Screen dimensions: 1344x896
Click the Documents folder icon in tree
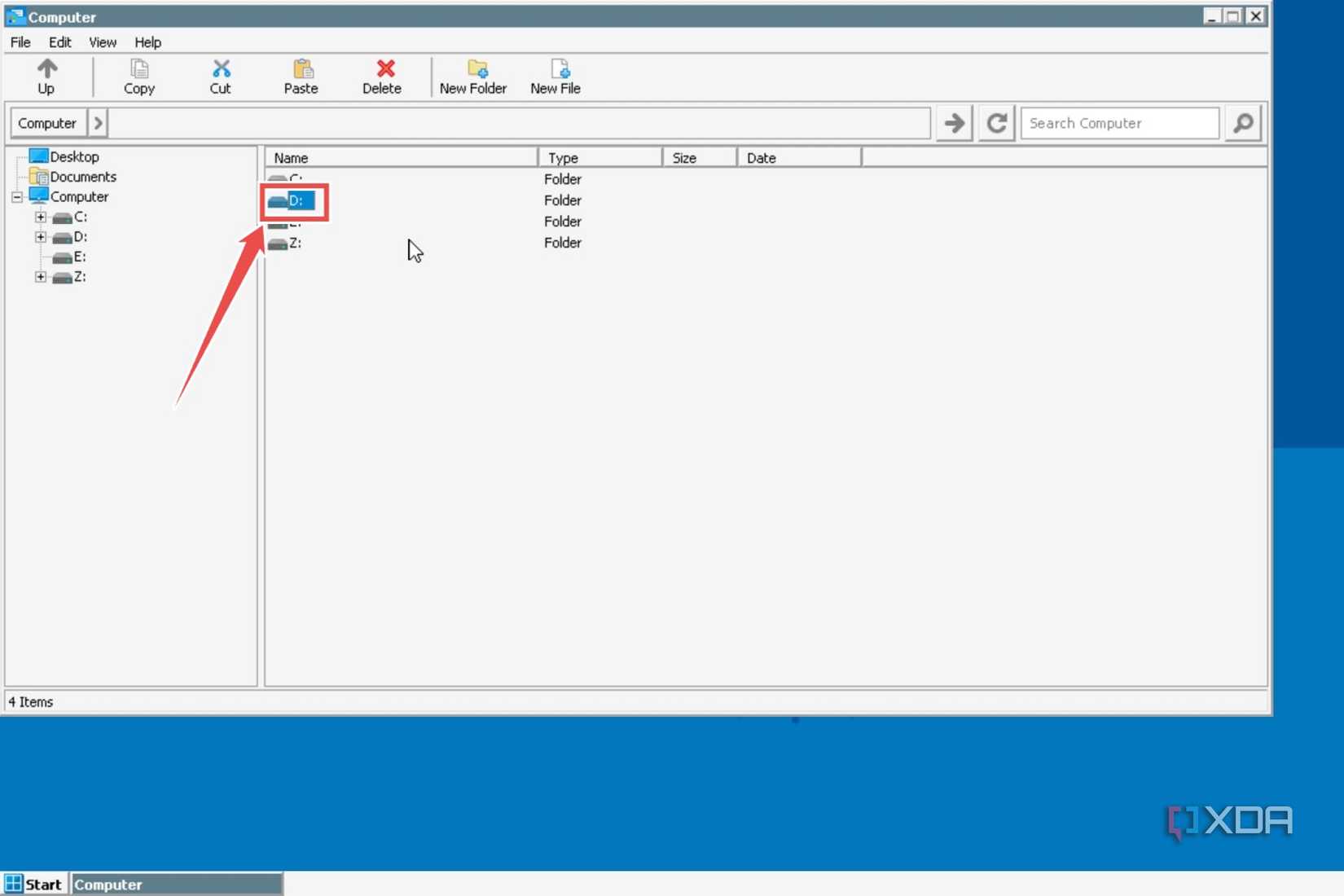click(x=38, y=176)
